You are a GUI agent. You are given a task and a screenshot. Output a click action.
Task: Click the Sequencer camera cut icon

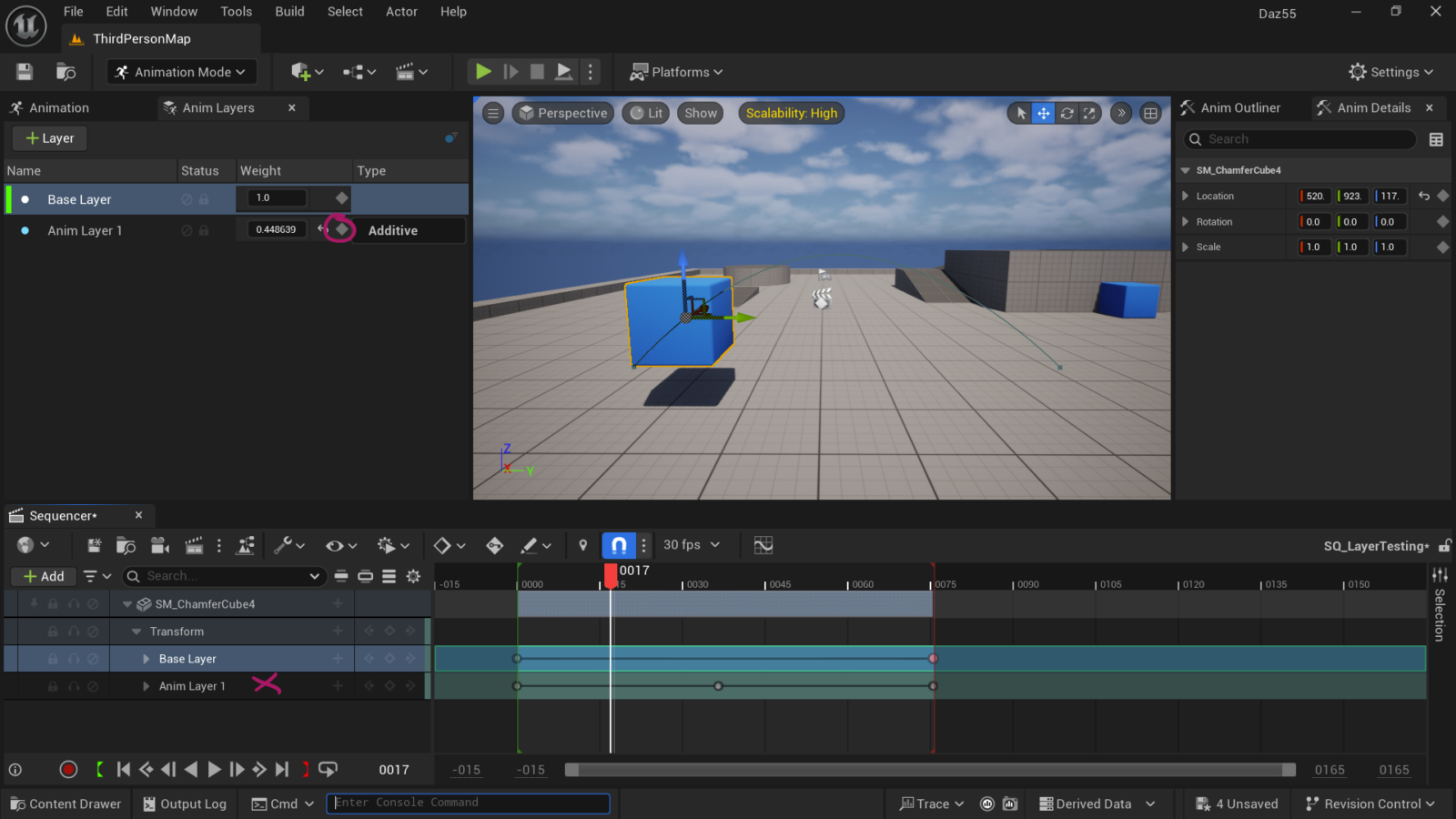point(160,545)
